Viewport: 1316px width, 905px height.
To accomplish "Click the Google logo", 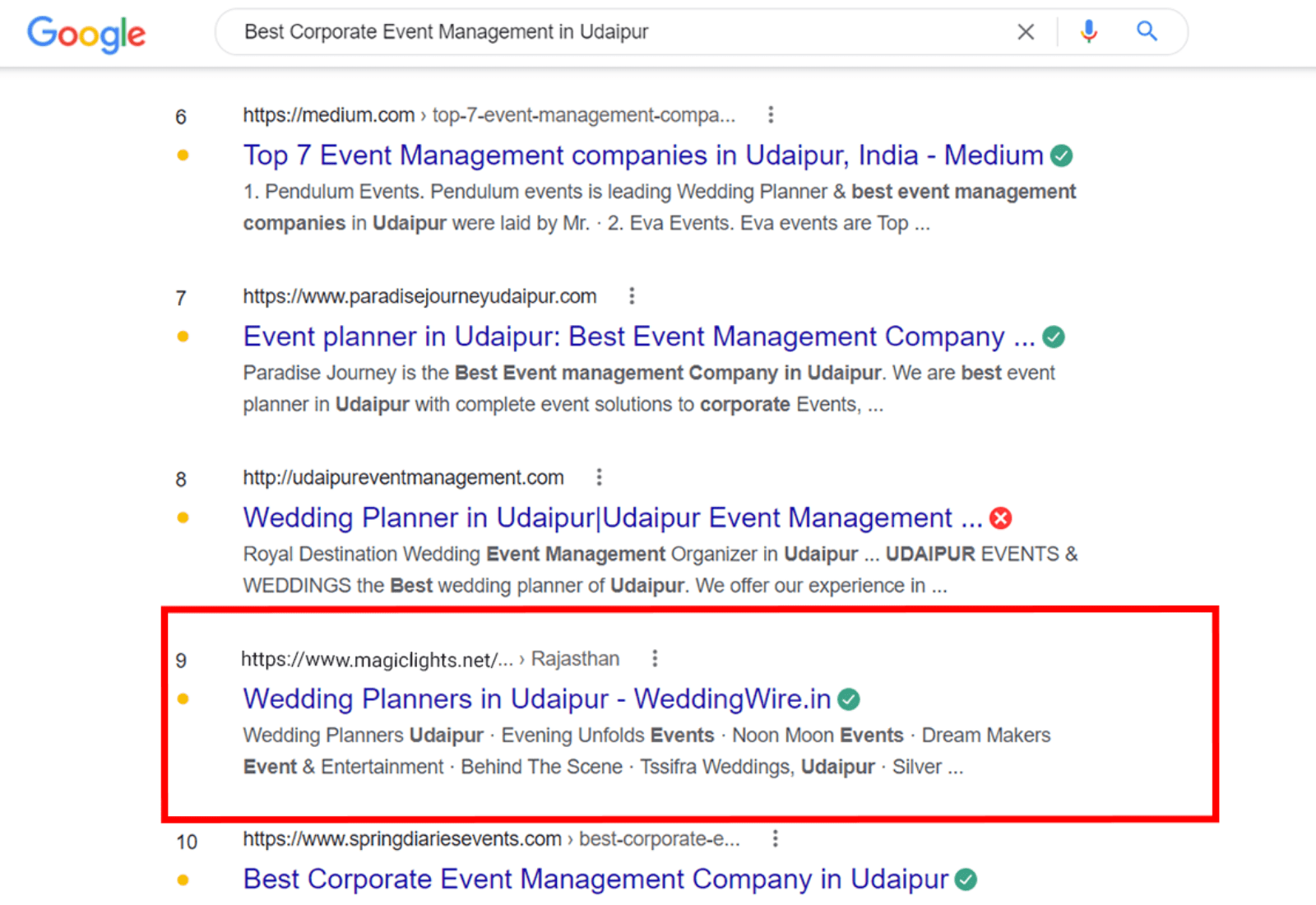I will [86, 34].
